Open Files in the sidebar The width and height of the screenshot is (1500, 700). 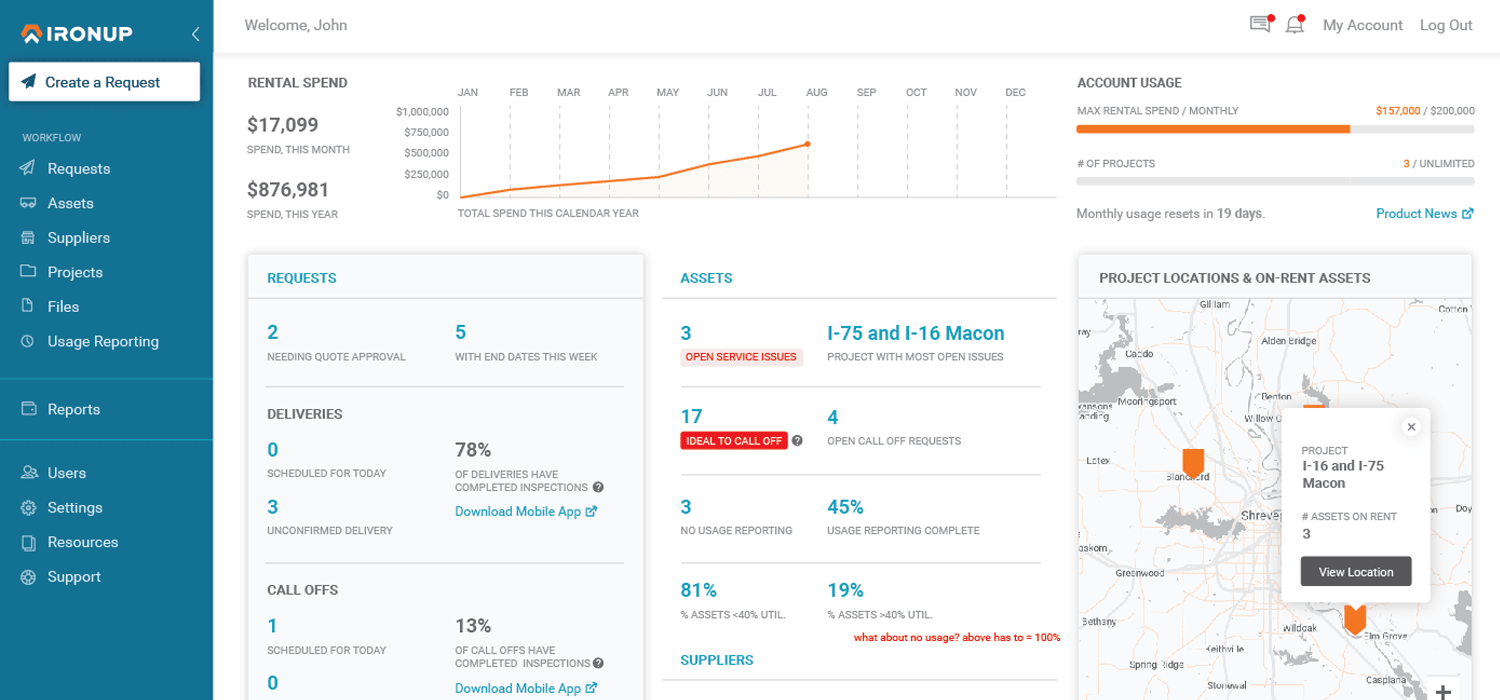point(63,307)
